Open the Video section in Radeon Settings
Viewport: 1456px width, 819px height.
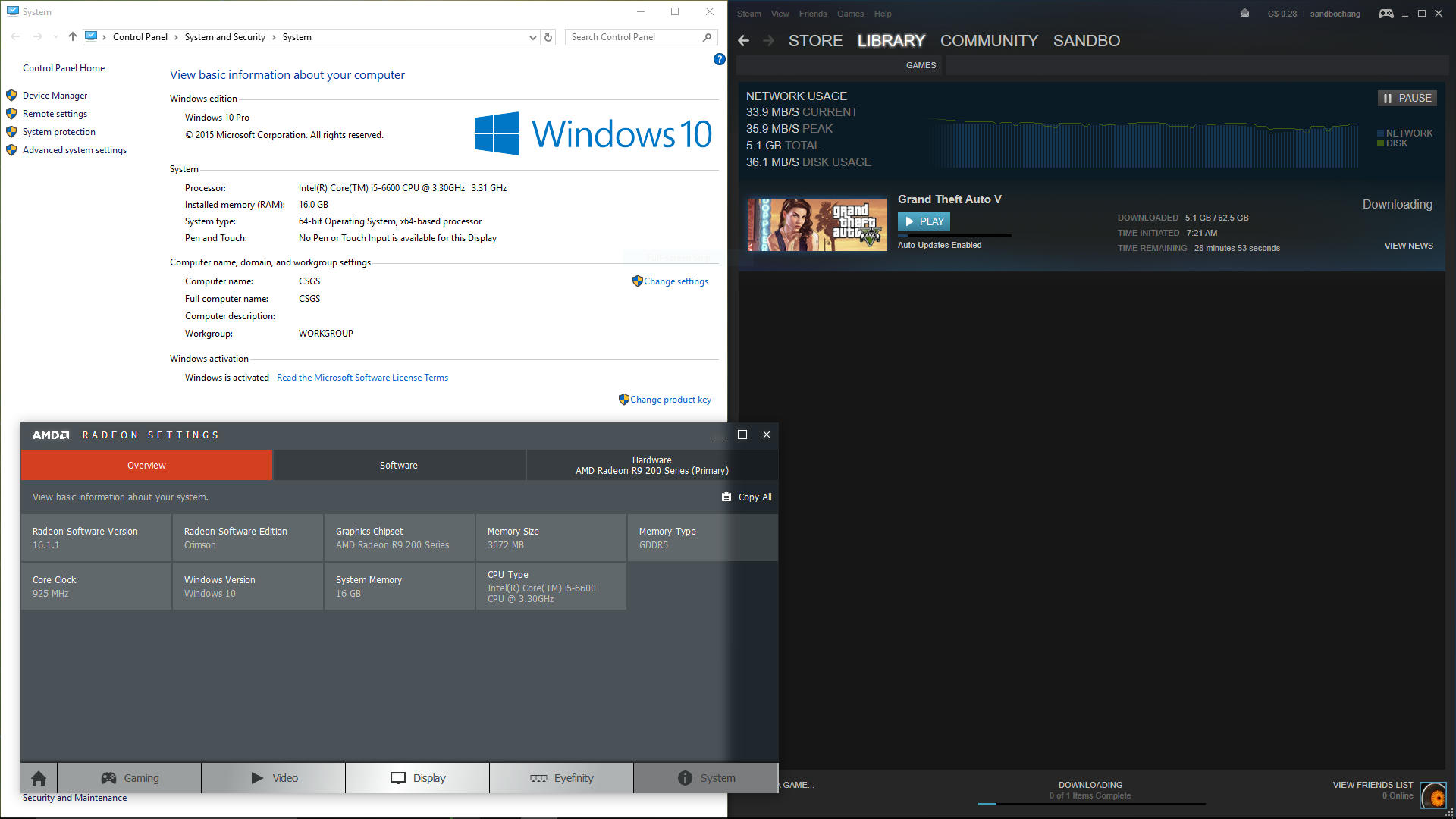coord(274,778)
